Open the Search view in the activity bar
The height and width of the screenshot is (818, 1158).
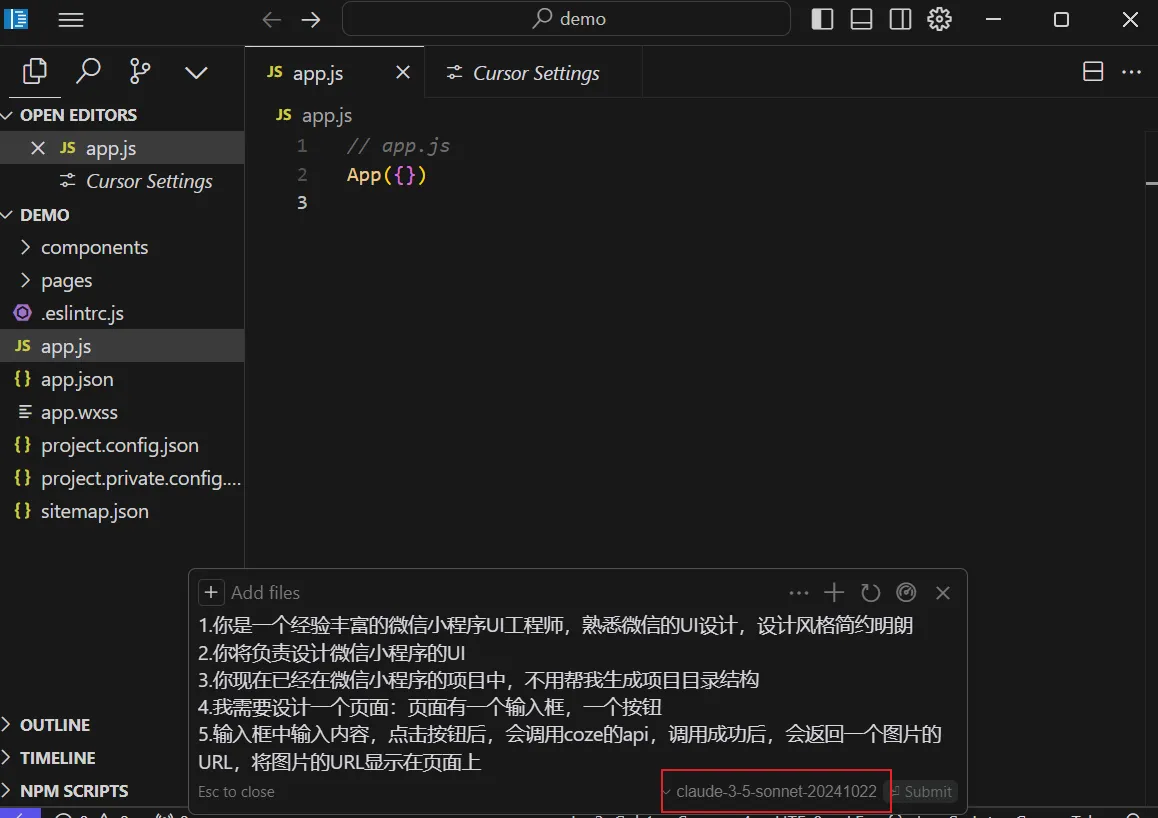pyautogui.click(x=88, y=71)
